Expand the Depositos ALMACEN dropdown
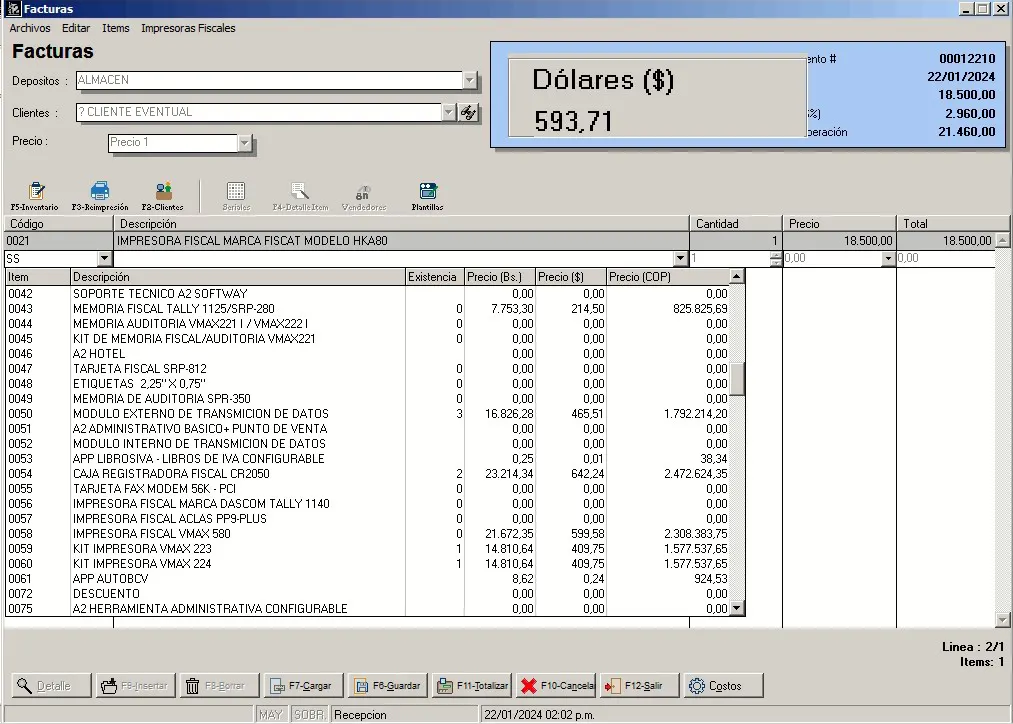 [x=470, y=80]
